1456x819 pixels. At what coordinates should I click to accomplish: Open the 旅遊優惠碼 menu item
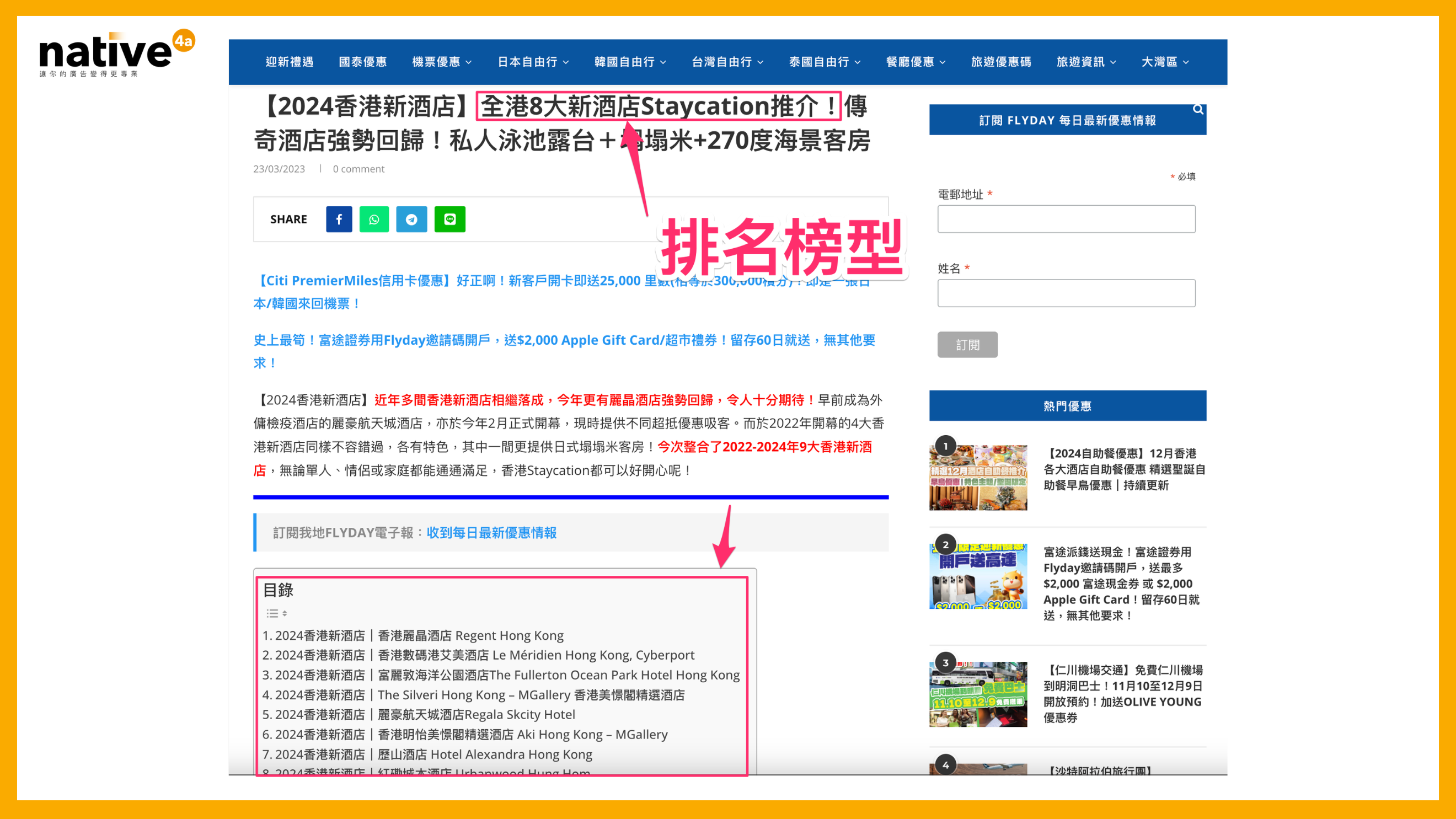pyautogui.click(x=1000, y=62)
